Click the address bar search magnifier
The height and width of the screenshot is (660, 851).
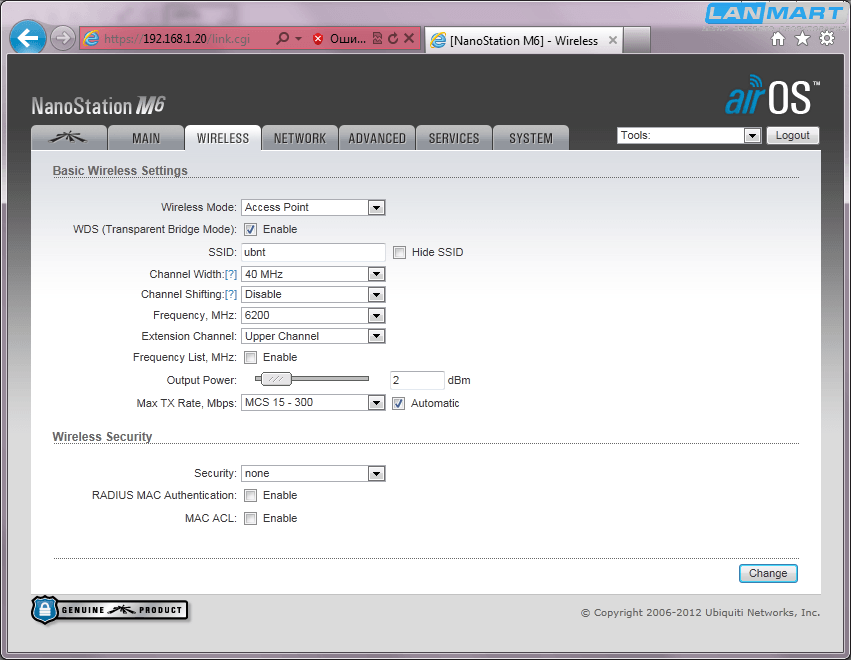(x=282, y=39)
